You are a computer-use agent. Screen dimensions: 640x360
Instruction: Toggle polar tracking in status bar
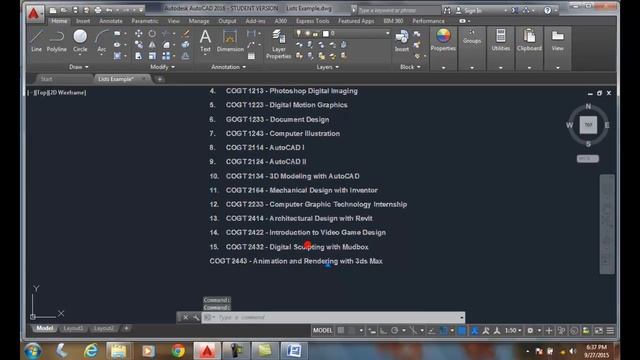point(395,331)
